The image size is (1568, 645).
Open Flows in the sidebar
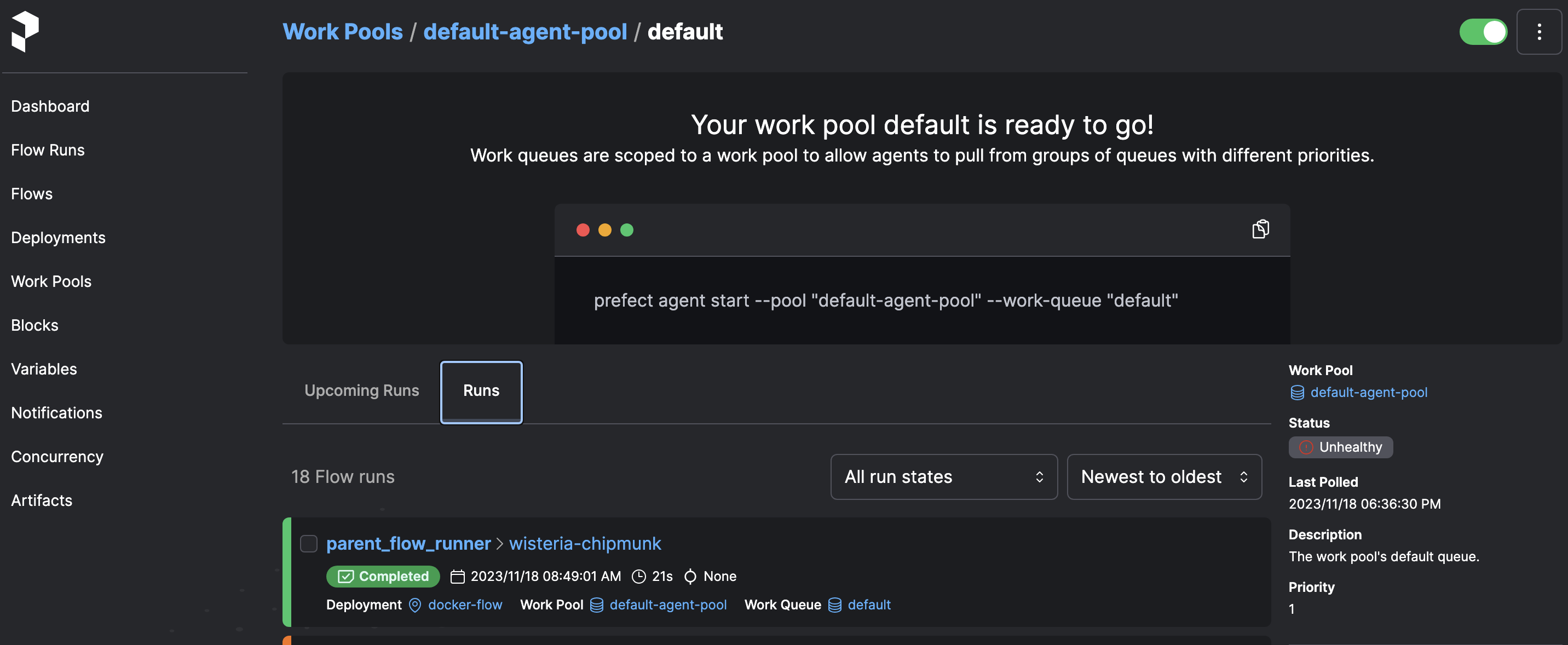point(32,193)
